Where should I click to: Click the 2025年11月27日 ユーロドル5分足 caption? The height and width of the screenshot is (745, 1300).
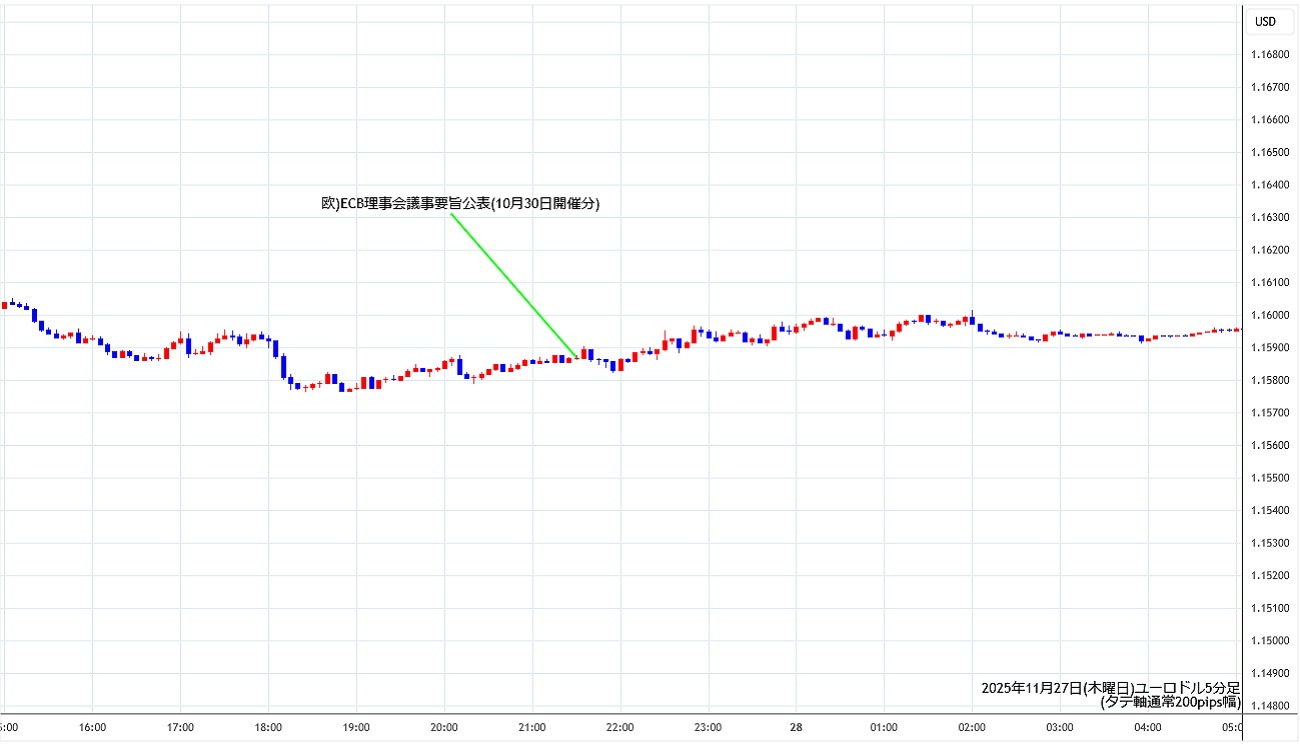1110,688
